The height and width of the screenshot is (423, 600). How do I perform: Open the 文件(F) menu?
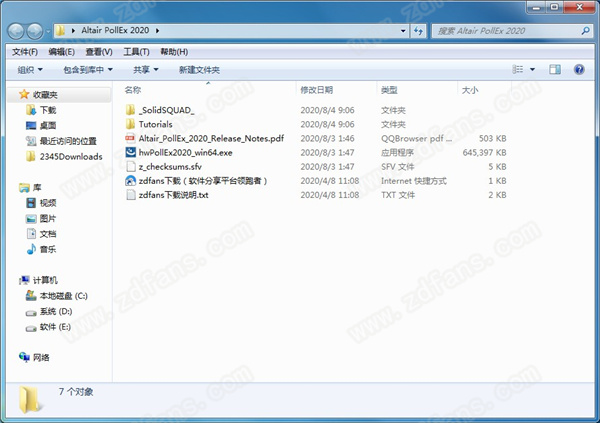pyautogui.click(x=25, y=52)
